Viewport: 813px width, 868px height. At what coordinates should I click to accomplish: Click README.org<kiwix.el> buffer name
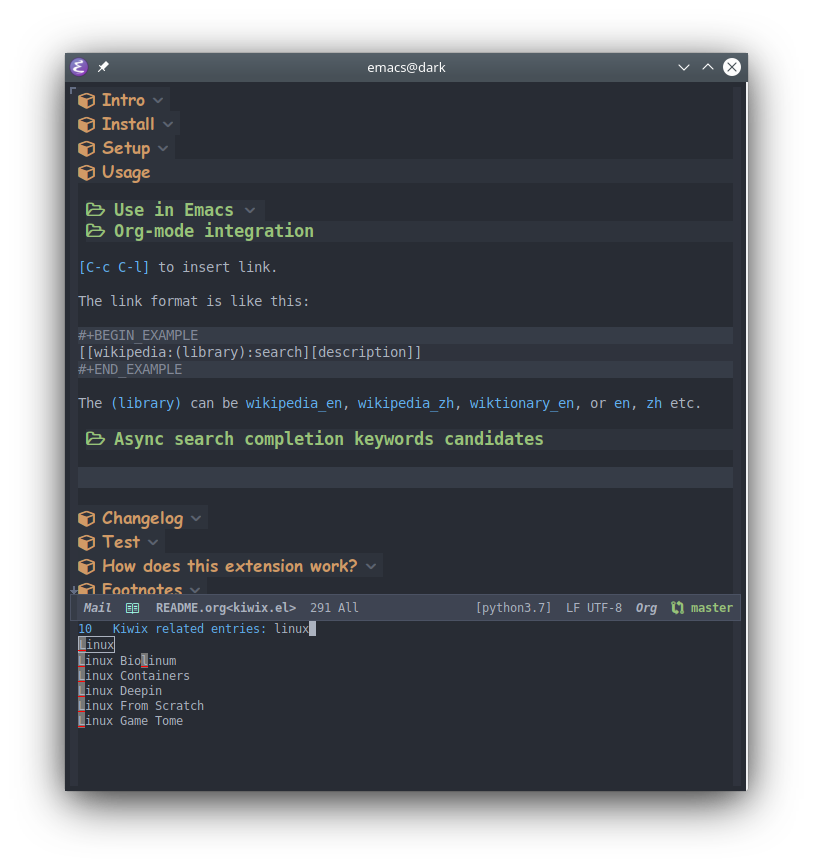click(x=226, y=608)
